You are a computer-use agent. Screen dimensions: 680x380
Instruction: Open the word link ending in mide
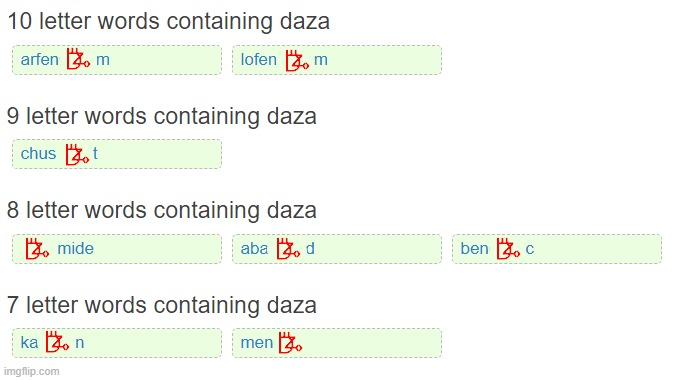[59, 249]
